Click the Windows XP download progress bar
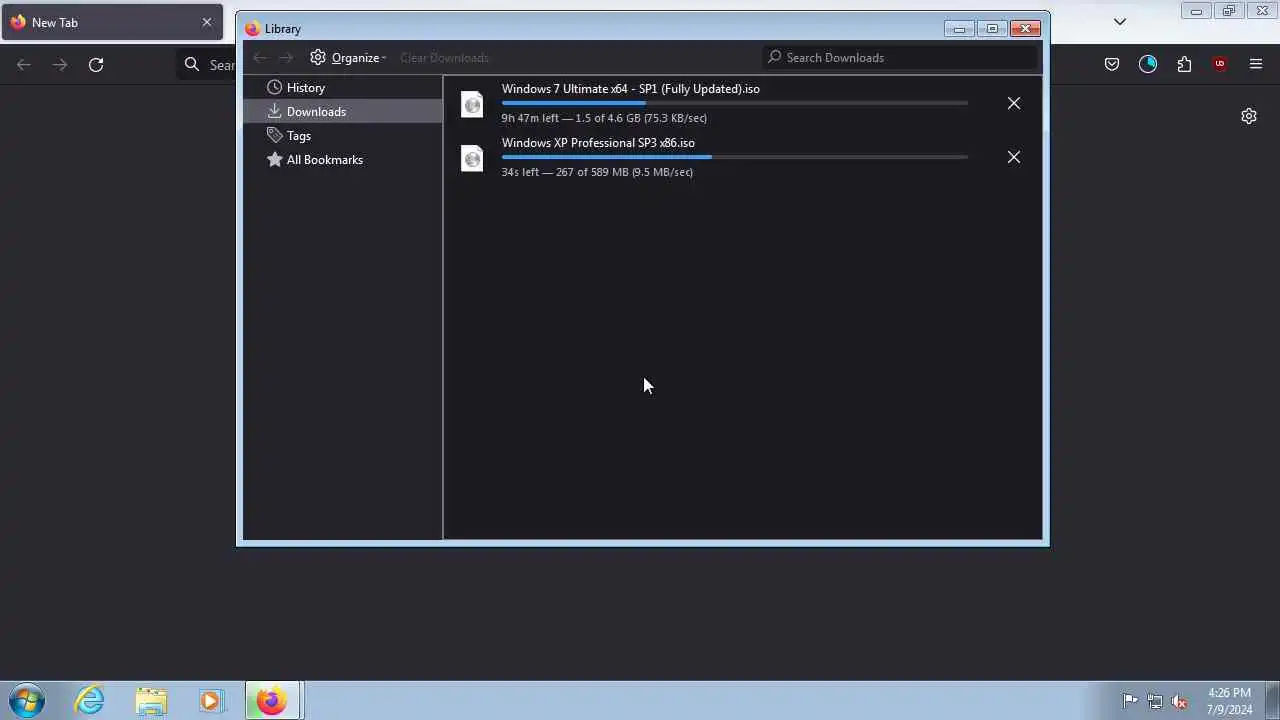1280x720 pixels. click(x=735, y=157)
